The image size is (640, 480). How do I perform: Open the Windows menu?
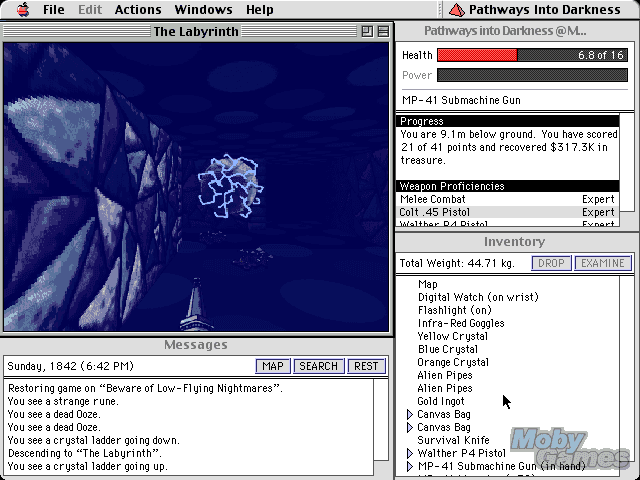(x=203, y=9)
